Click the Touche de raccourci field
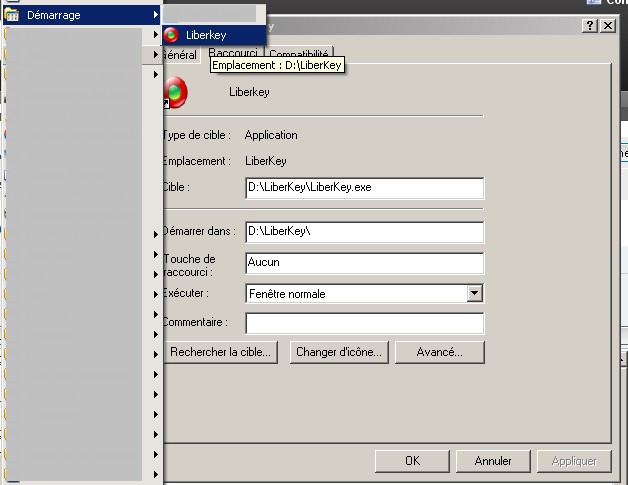 coord(364,263)
